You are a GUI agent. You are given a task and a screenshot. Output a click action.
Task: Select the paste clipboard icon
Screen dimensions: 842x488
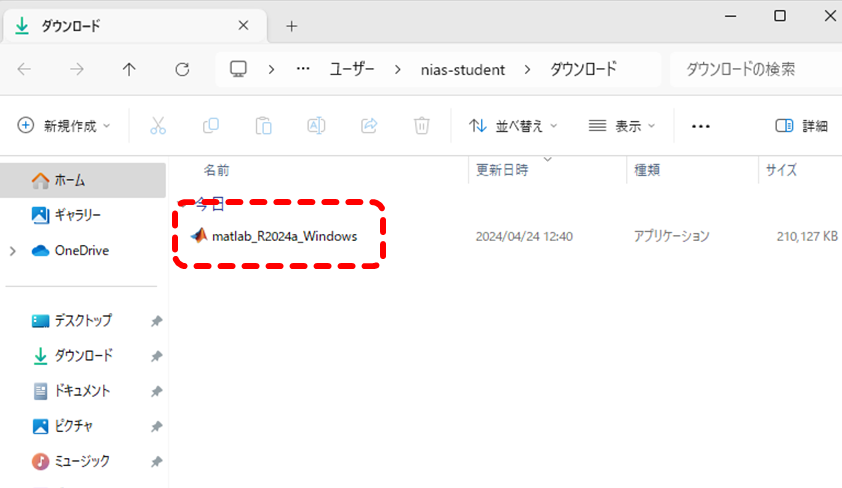tap(263, 126)
